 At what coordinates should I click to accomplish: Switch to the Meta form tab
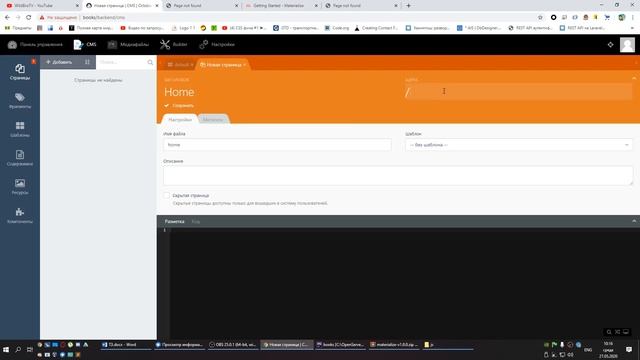pos(213,120)
